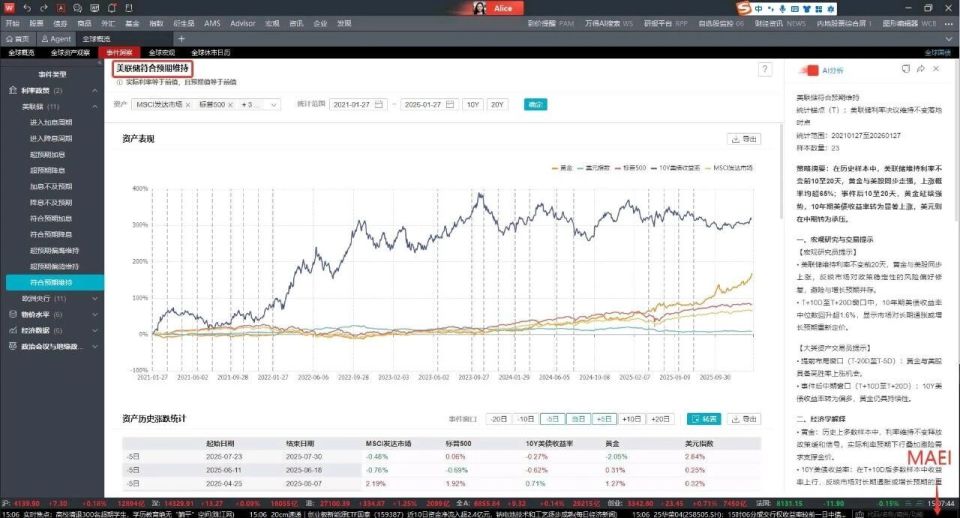This screenshot has height=518, width=960.
Task: Open the asset selection dropdown arrow
Action: (273, 105)
